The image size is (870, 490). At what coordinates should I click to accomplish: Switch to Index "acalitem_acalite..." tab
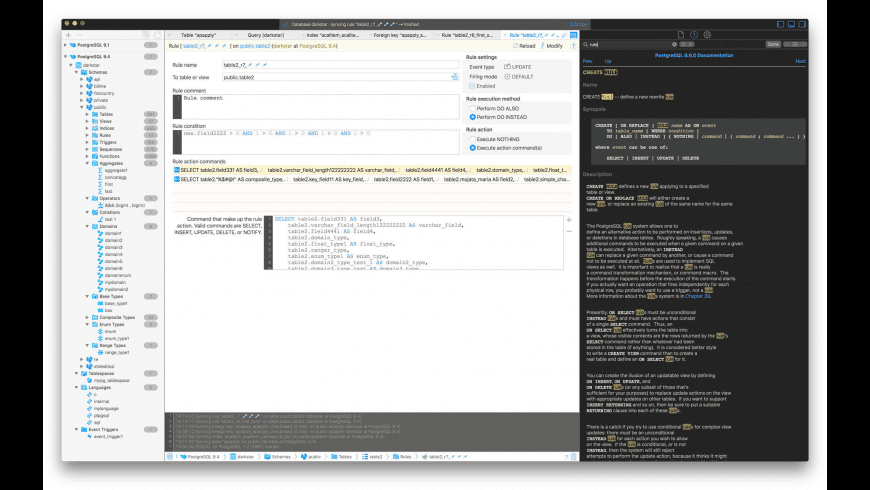333,35
